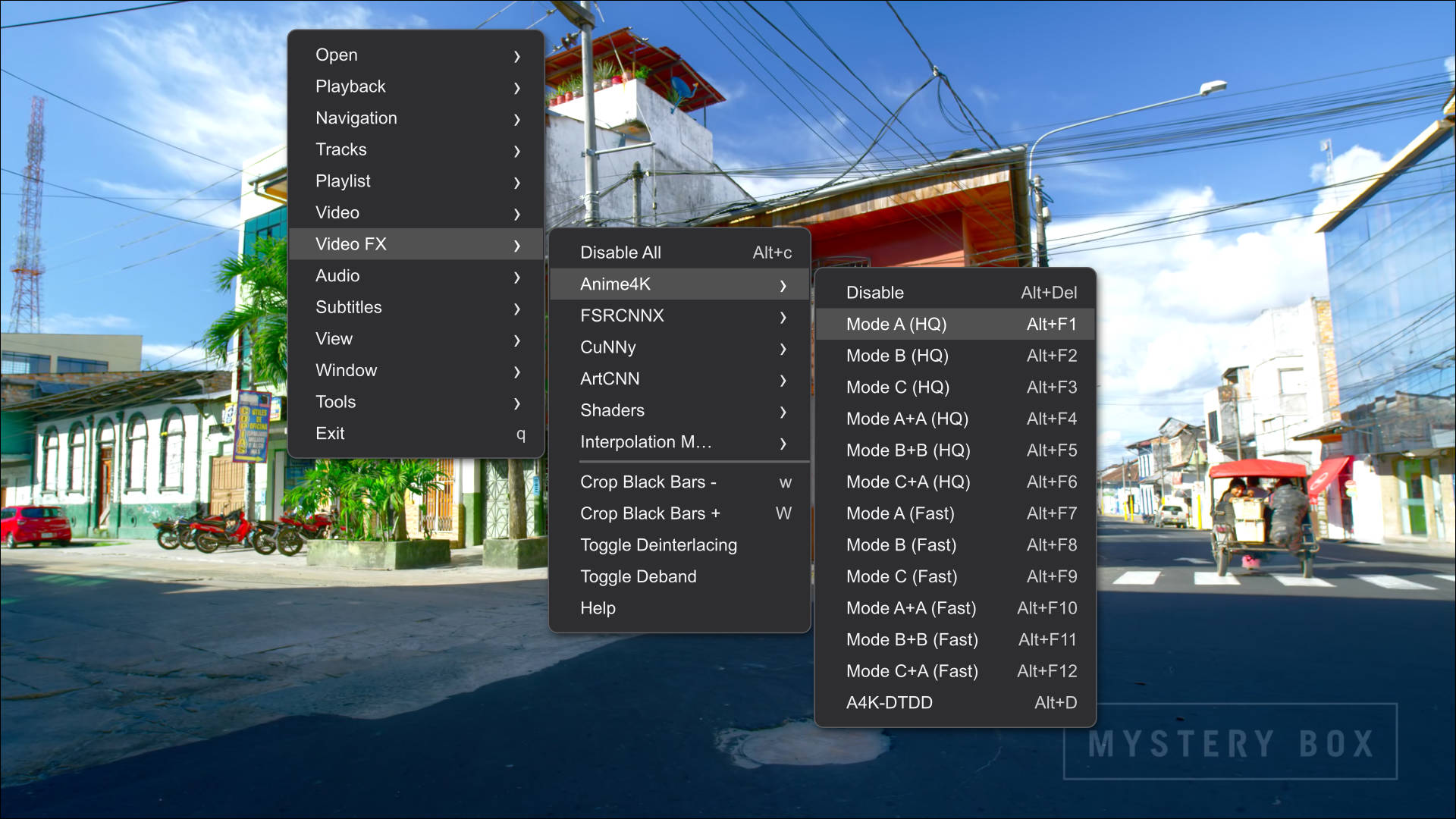Expand the Tracks menu entry
Image resolution: width=1456 pixels, height=819 pixels.
click(416, 150)
